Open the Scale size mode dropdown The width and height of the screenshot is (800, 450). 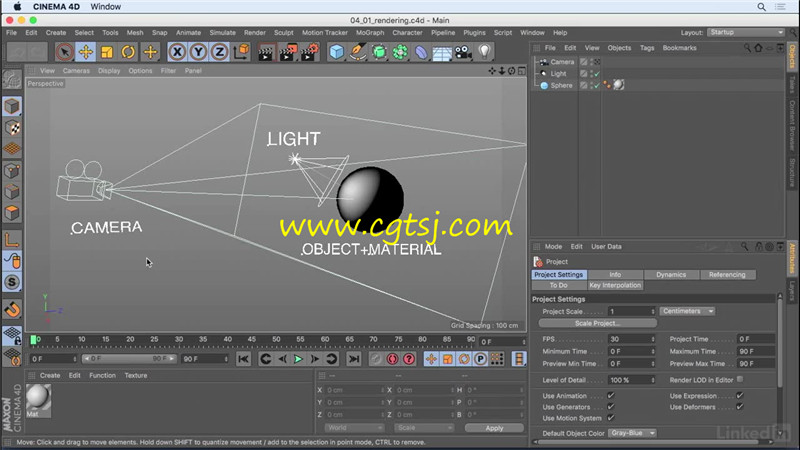point(423,428)
